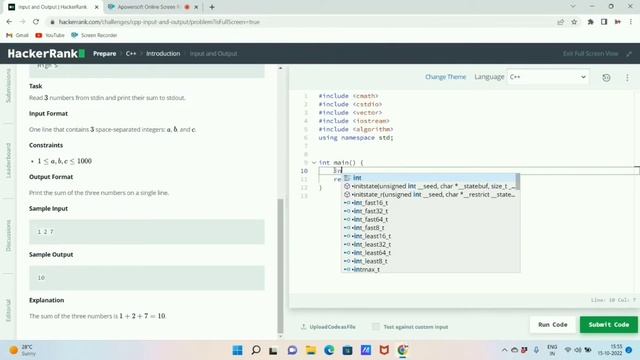Open editor reset history icon

tap(606, 77)
